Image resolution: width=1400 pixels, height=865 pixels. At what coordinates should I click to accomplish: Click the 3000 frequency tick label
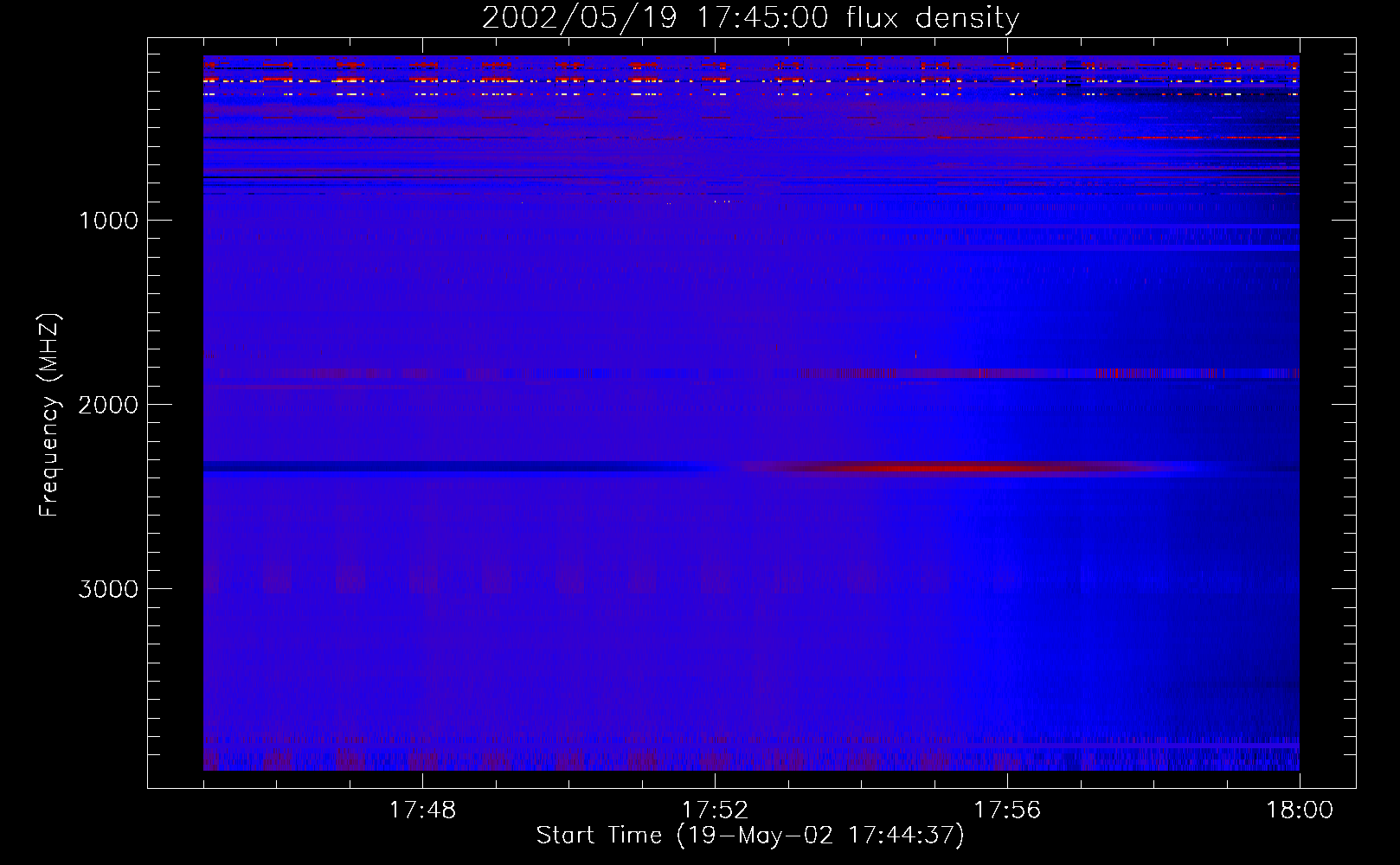(x=108, y=589)
